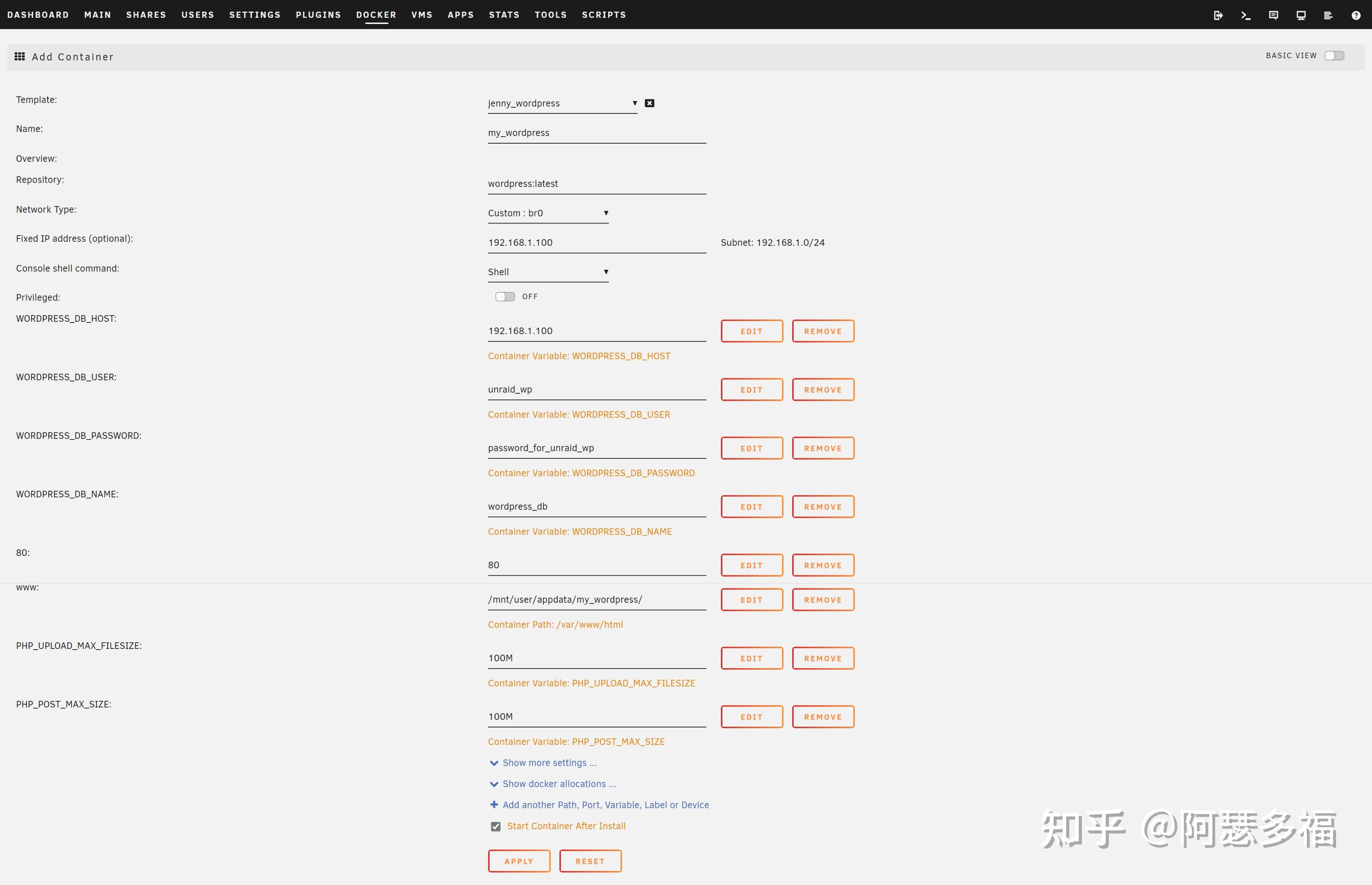Click the grid icon beside Add Container
Screen dimensions: 1372x885
tap(19, 56)
